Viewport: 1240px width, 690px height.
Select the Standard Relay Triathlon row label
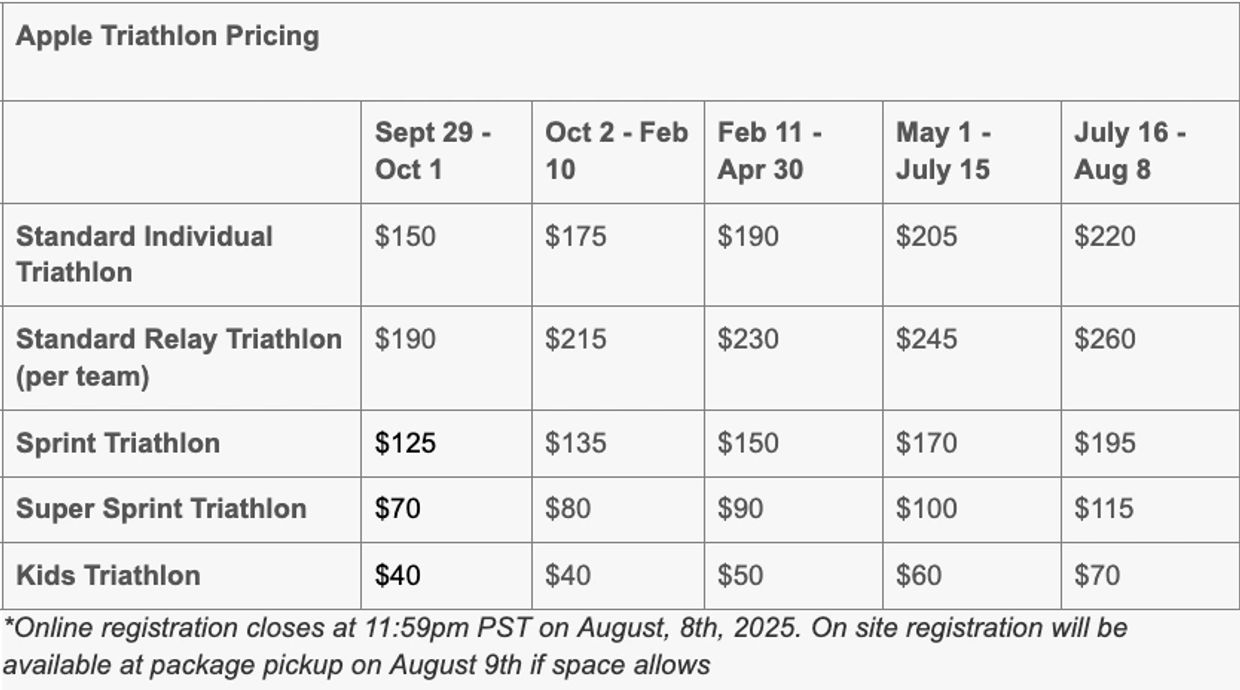click(x=178, y=357)
